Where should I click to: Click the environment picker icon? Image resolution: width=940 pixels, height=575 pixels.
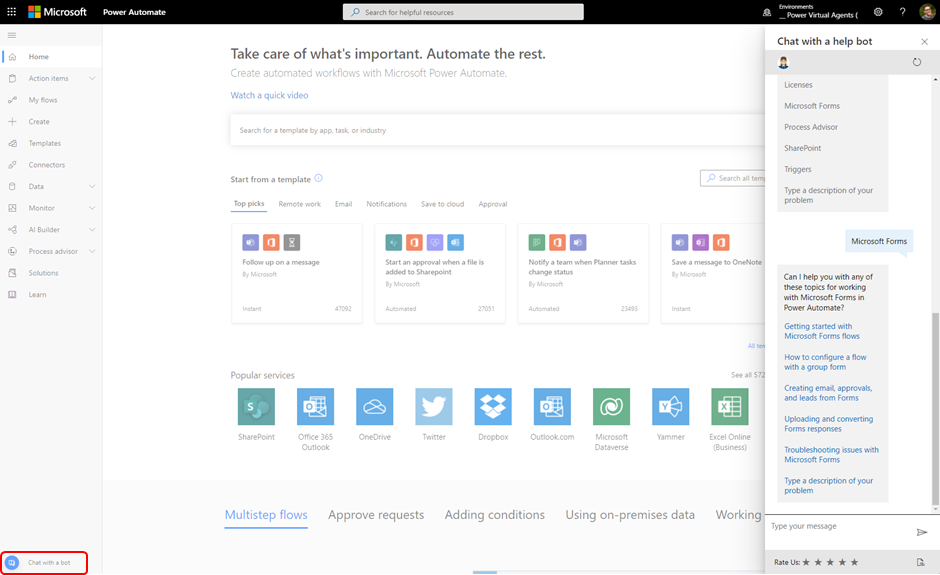(x=767, y=12)
